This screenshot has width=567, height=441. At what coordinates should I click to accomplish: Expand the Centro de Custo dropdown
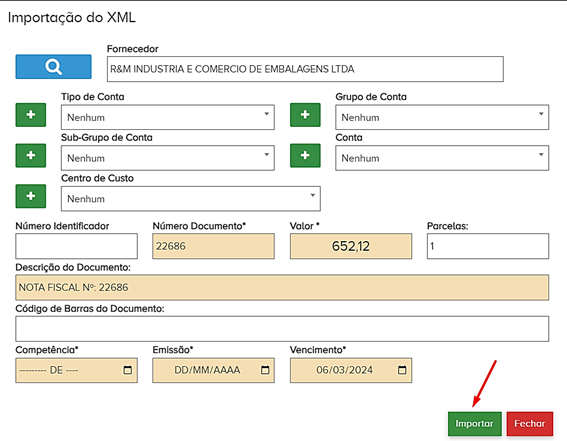(x=191, y=199)
